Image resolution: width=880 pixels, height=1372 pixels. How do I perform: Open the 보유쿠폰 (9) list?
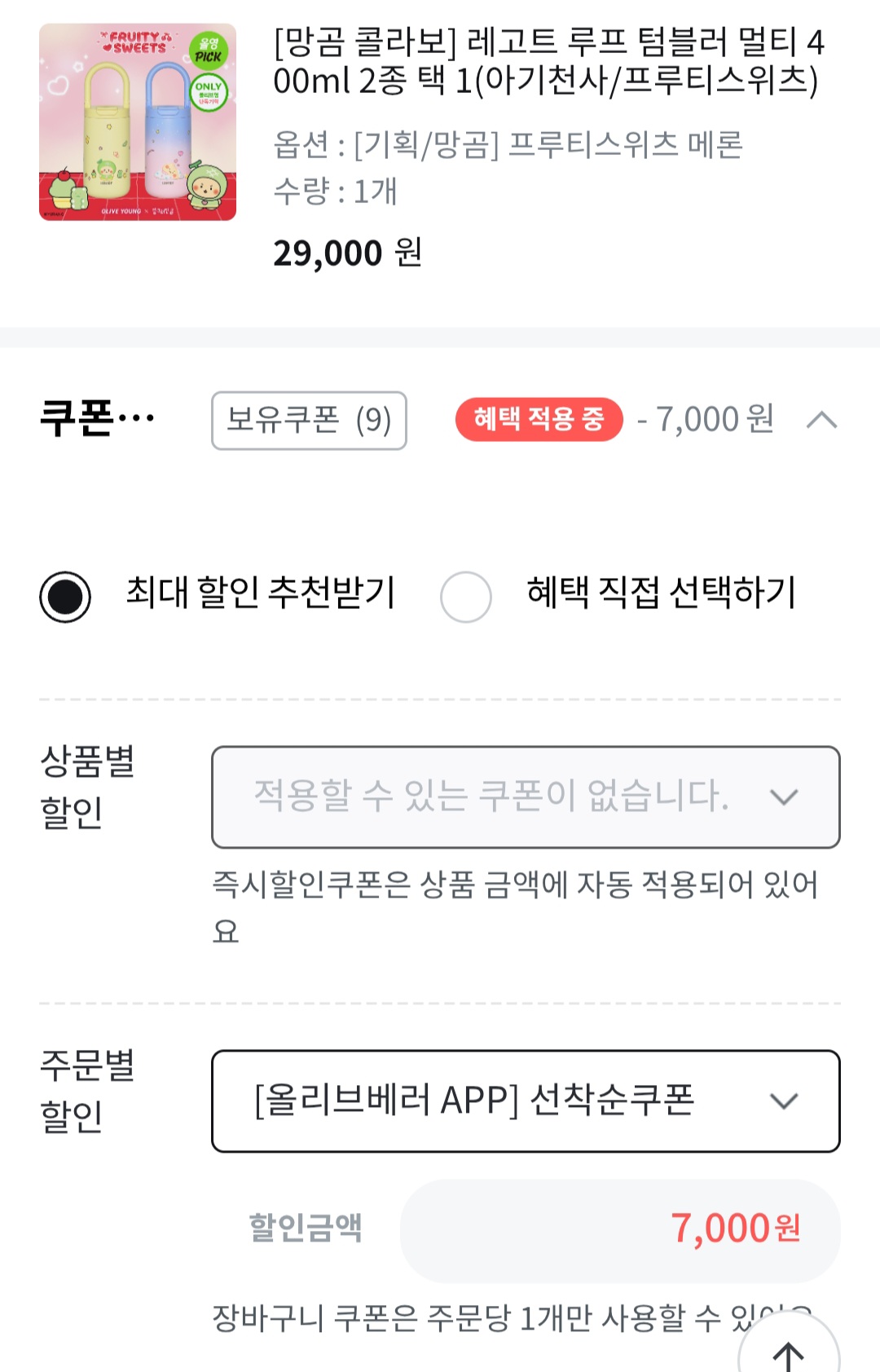pyautogui.click(x=309, y=421)
